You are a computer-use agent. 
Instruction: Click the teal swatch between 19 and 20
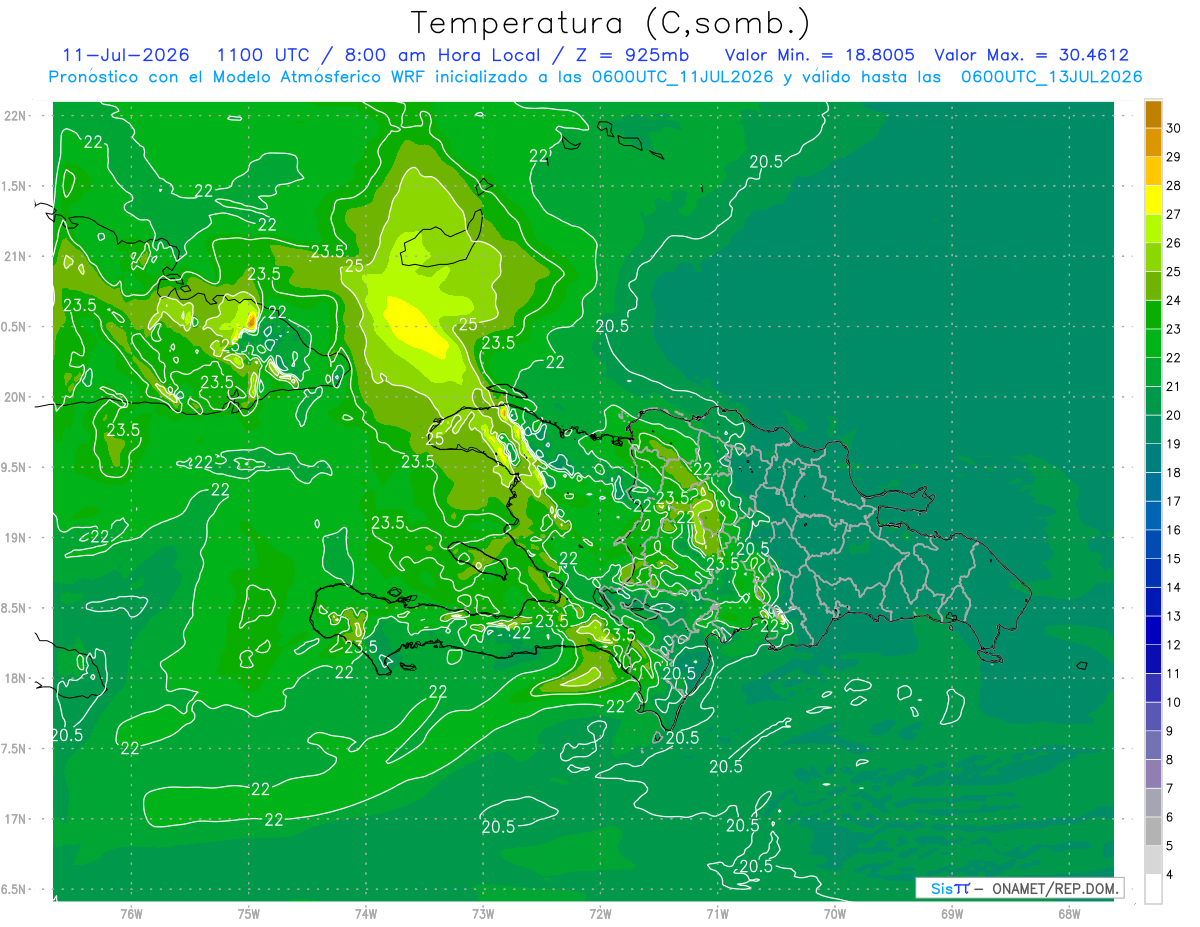(x=1153, y=429)
